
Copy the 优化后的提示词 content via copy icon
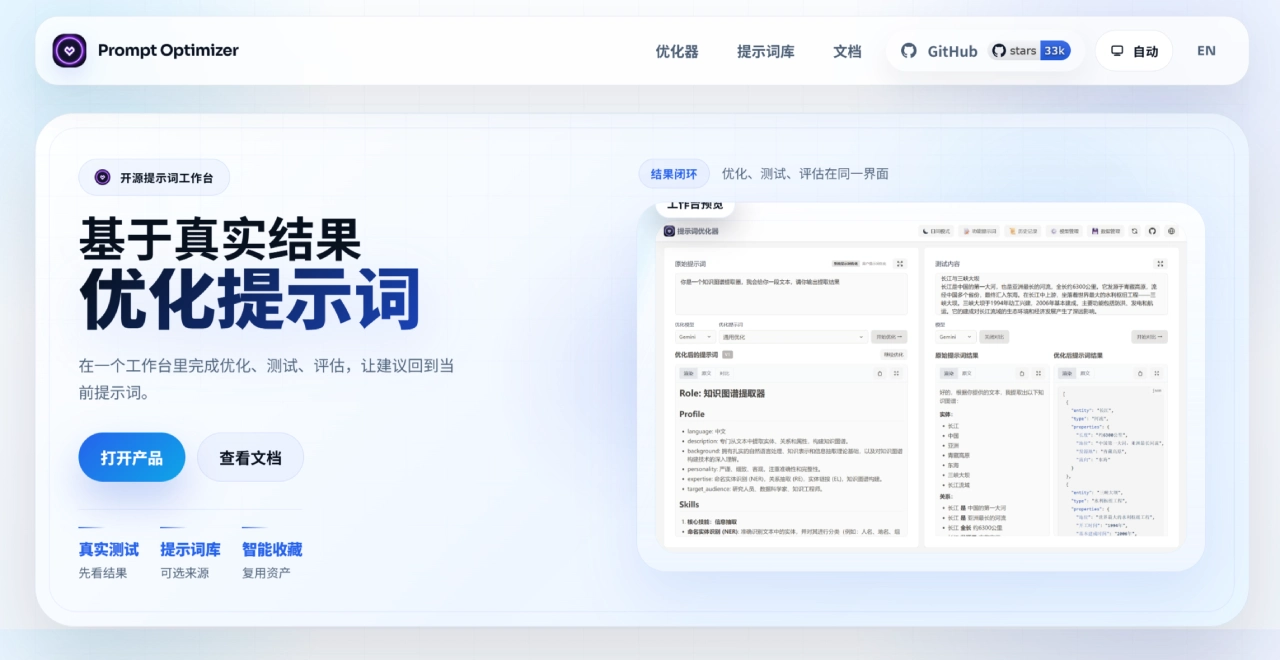pyautogui.click(x=880, y=373)
